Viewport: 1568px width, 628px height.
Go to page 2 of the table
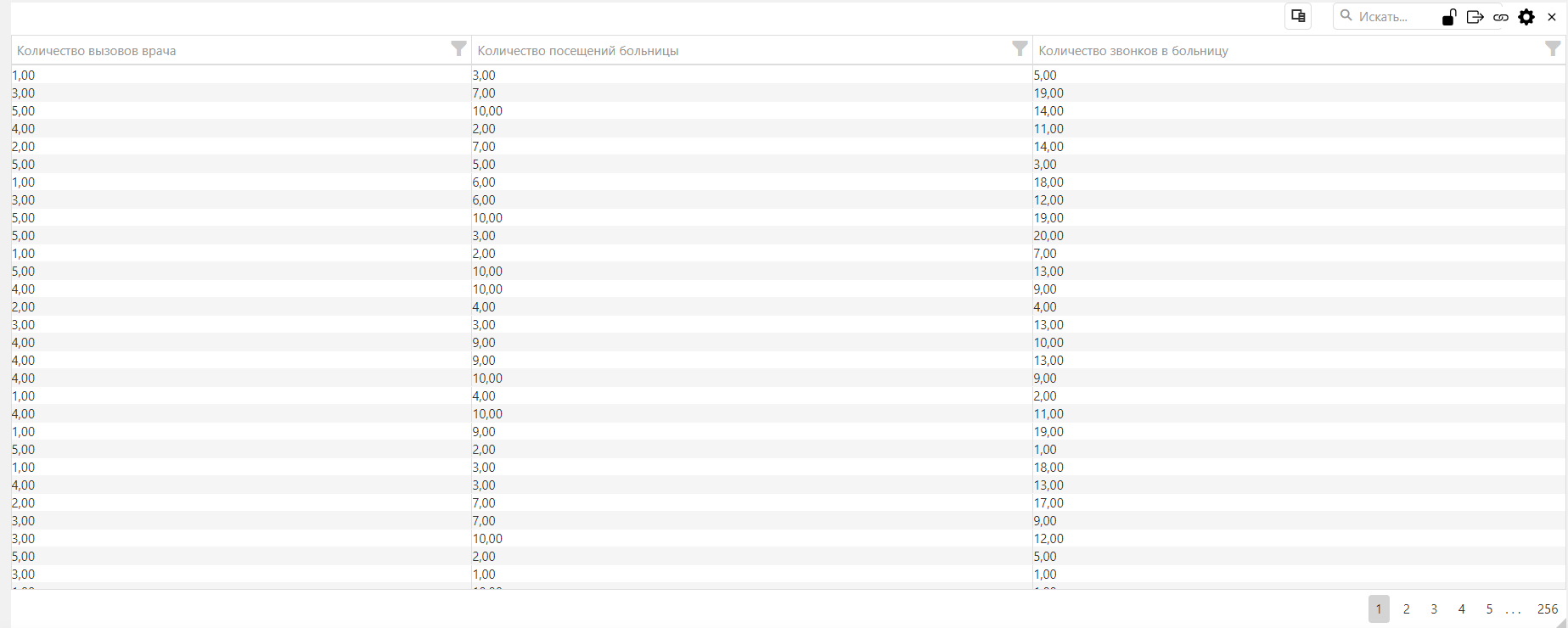click(1407, 609)
